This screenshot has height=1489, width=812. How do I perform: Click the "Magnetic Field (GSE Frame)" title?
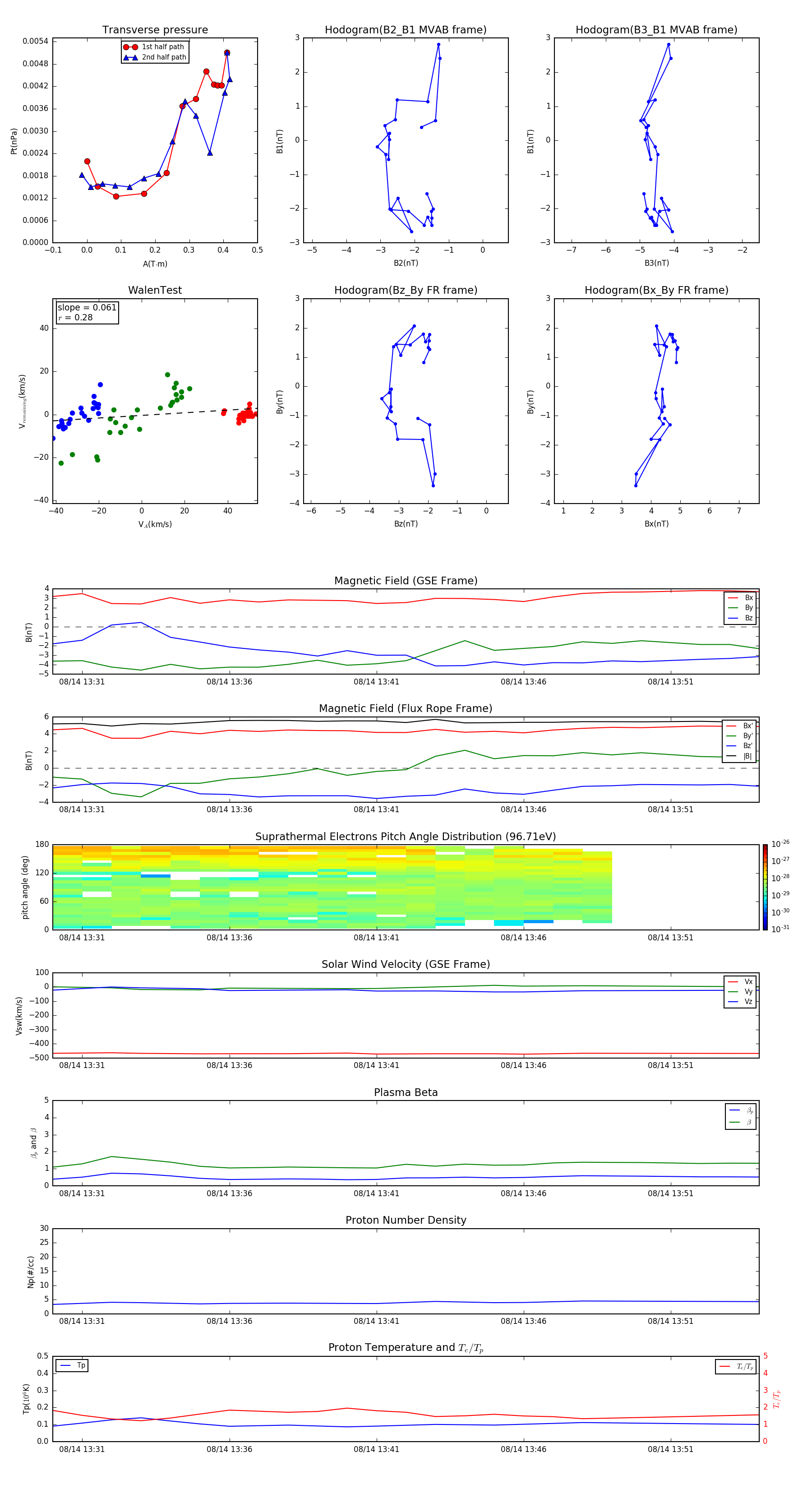pos(406,581)
